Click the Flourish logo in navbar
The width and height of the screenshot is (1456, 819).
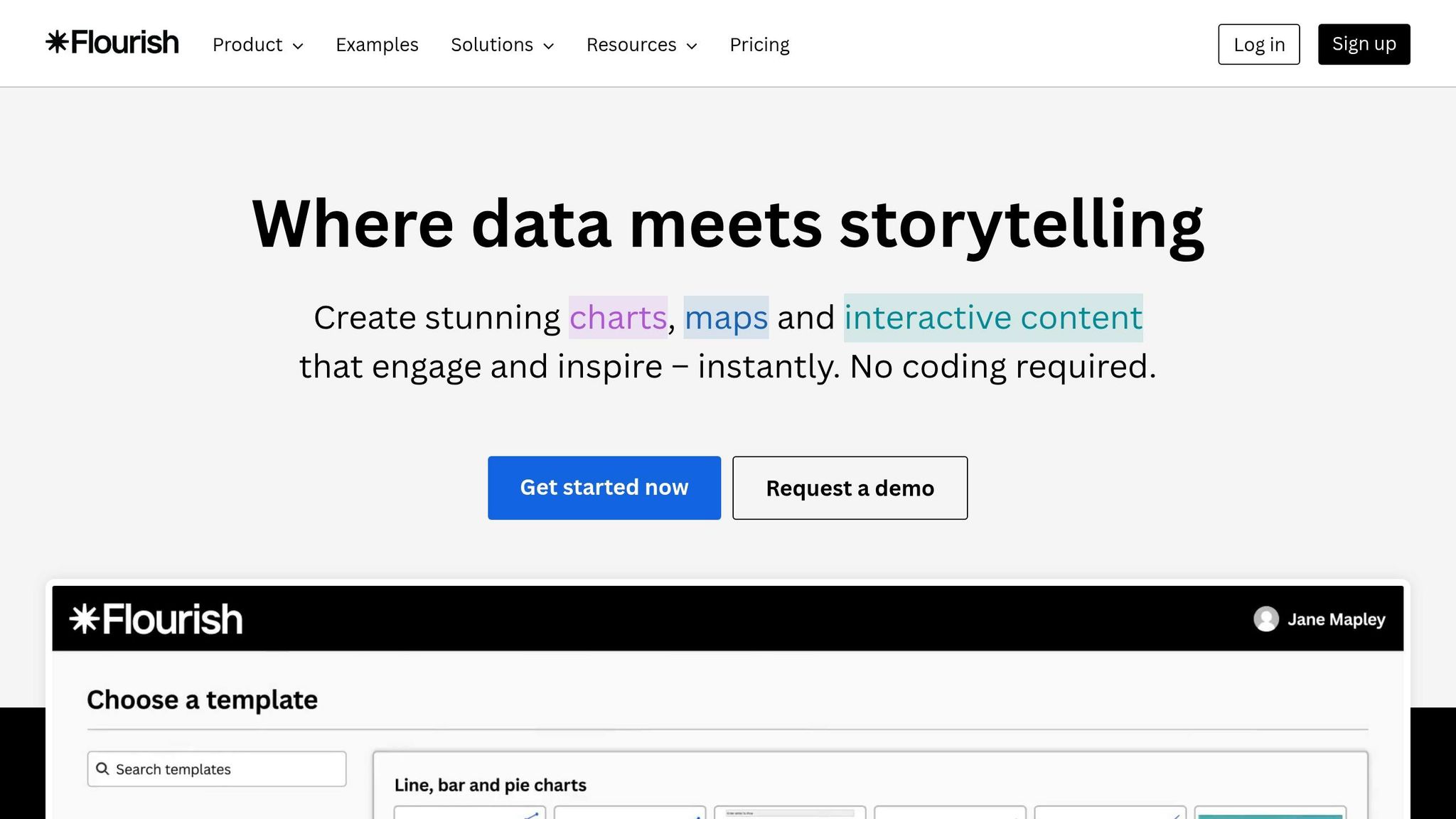pyautogui.click(x=112, y=43)
